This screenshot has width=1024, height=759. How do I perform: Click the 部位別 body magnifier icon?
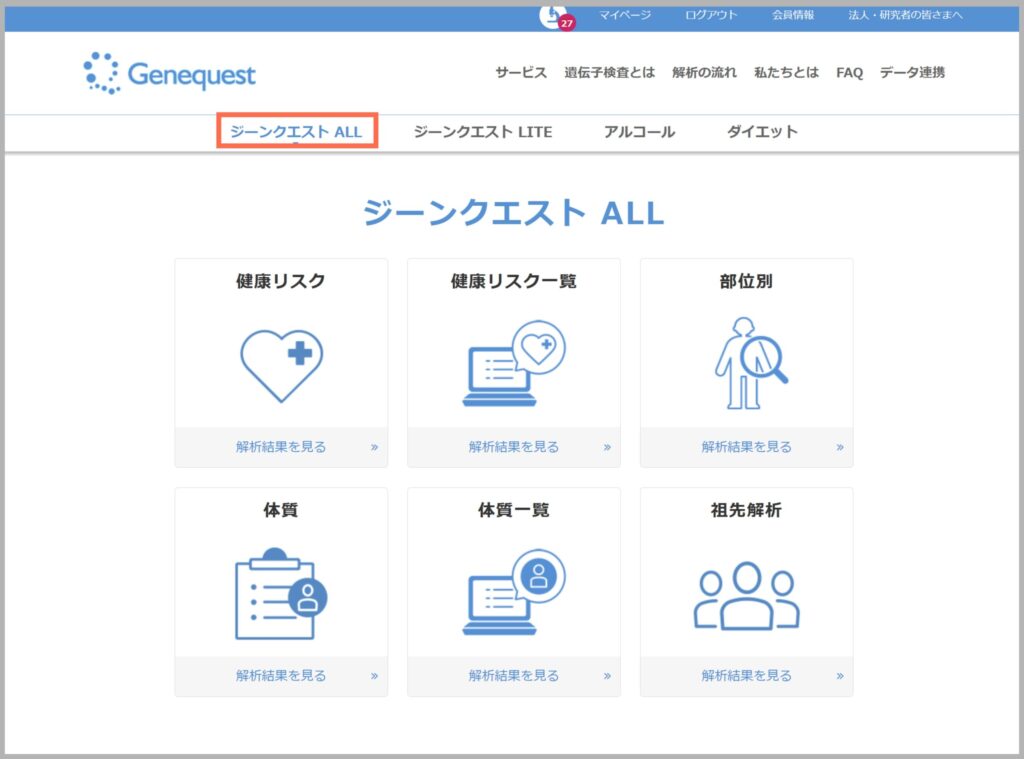coord(750,363)
